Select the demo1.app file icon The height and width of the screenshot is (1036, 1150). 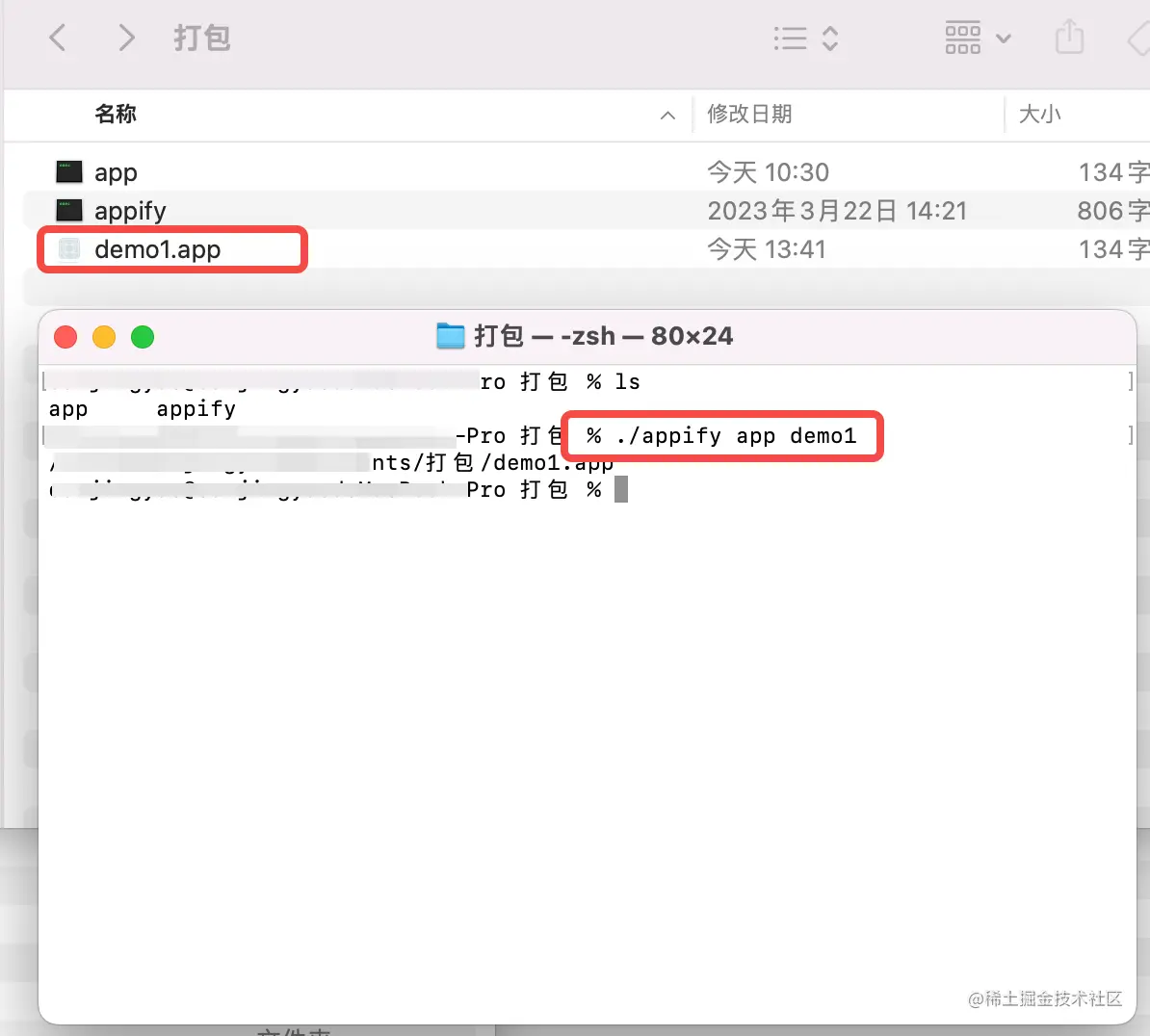69,249
